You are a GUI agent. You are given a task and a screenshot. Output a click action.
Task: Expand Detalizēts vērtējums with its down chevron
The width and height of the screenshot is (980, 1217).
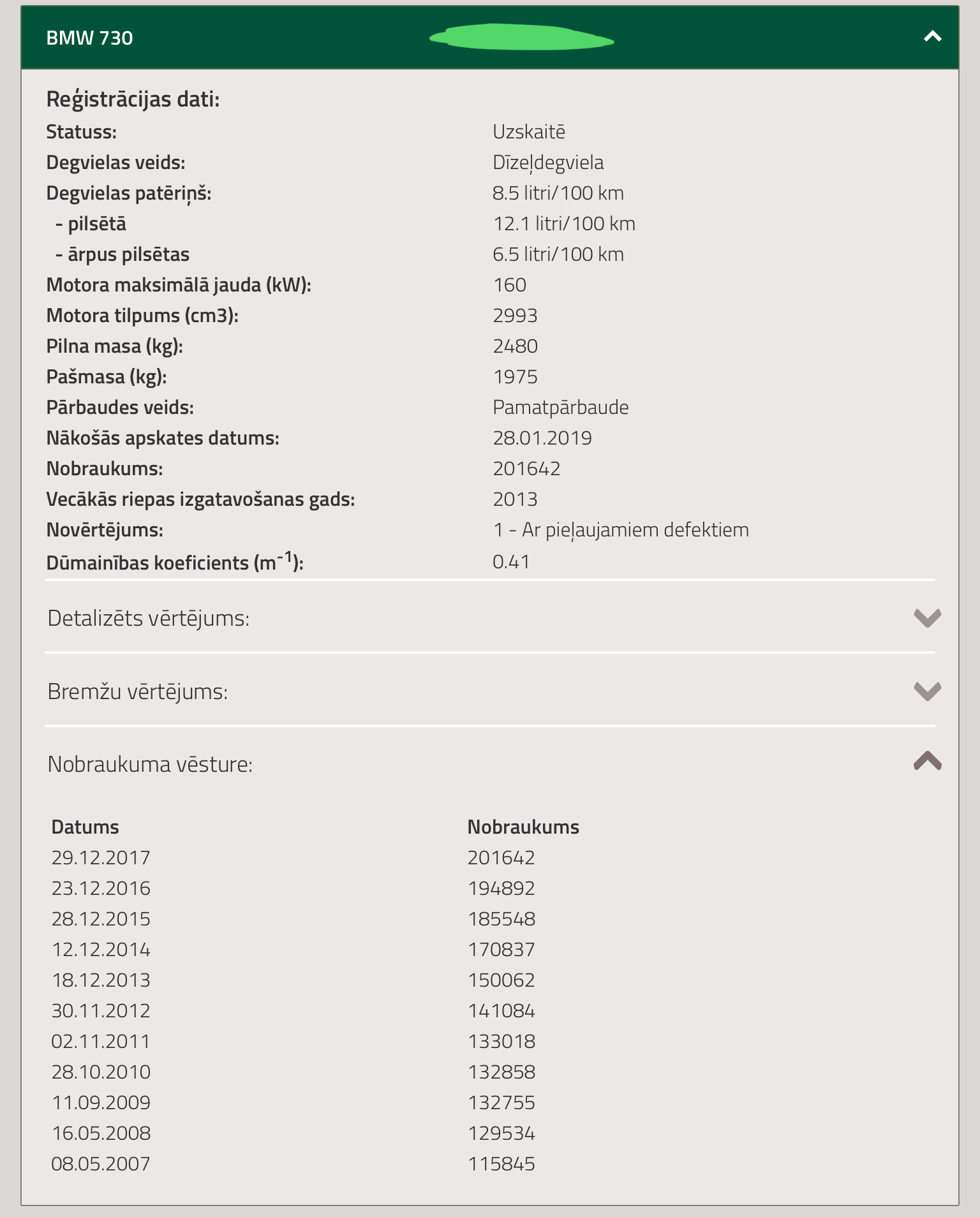click(x=927, y=617)
